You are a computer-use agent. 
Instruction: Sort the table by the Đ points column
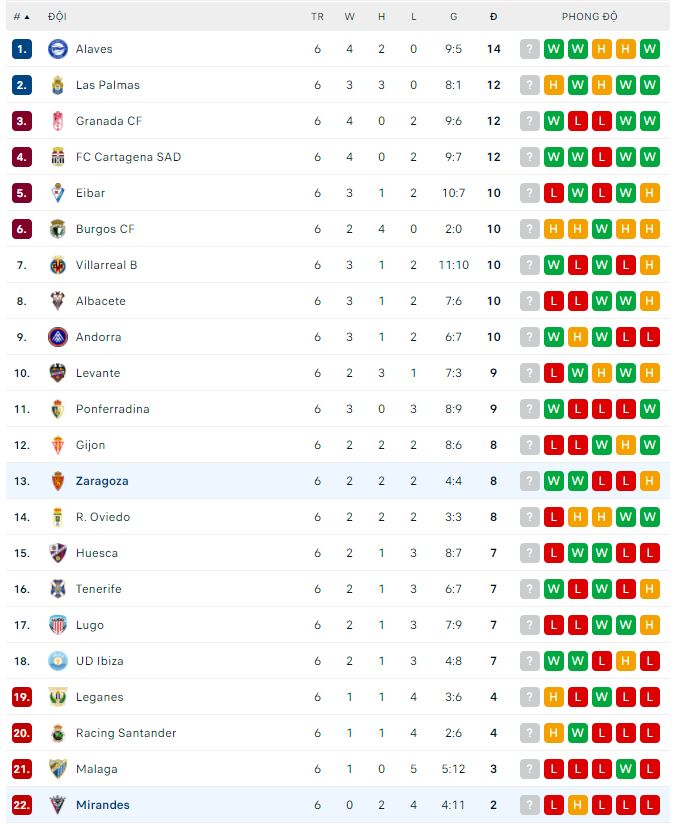pos(492,16)
